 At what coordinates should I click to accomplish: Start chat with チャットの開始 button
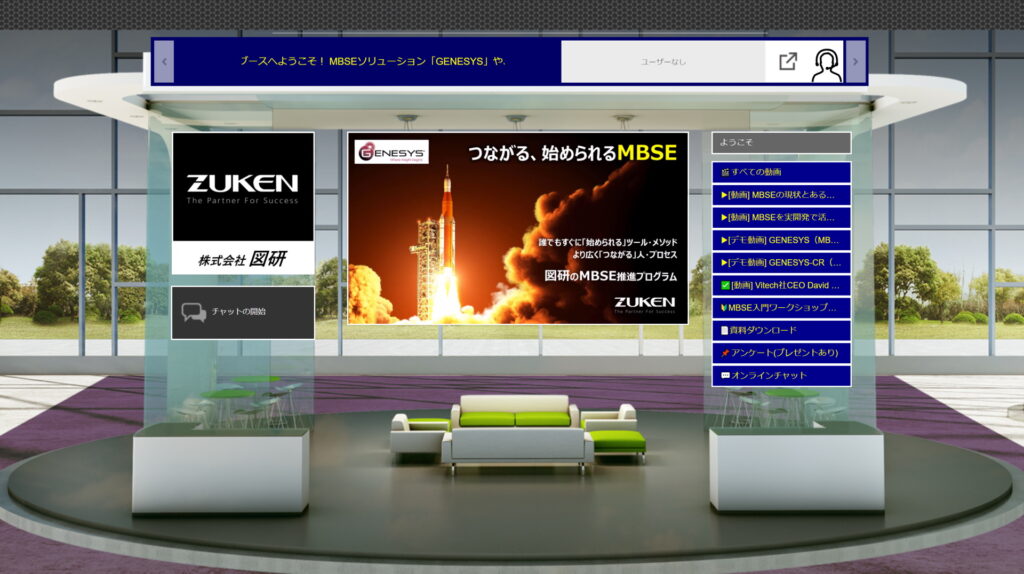[243, 312]
